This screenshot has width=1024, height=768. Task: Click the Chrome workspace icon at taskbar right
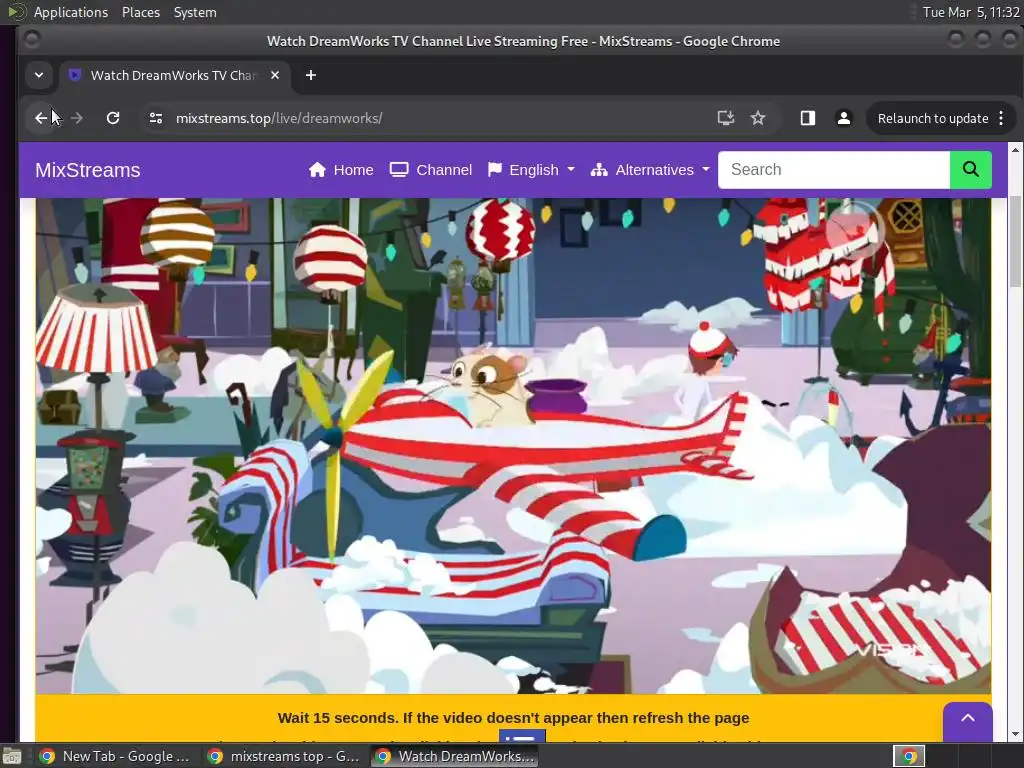coord(909,756)
